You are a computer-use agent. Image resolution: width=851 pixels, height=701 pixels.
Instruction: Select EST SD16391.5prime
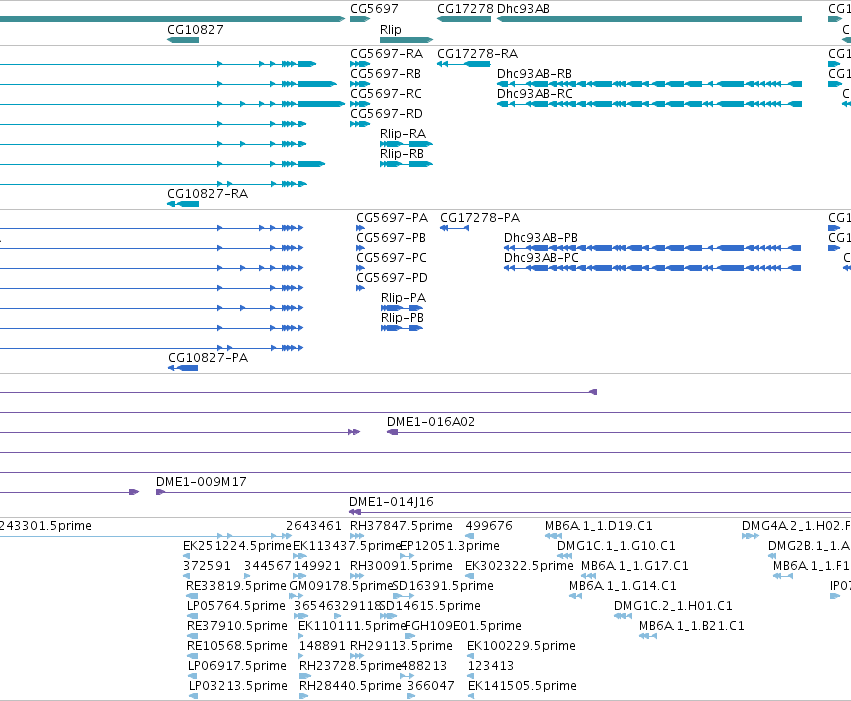[x=443, y=586]
